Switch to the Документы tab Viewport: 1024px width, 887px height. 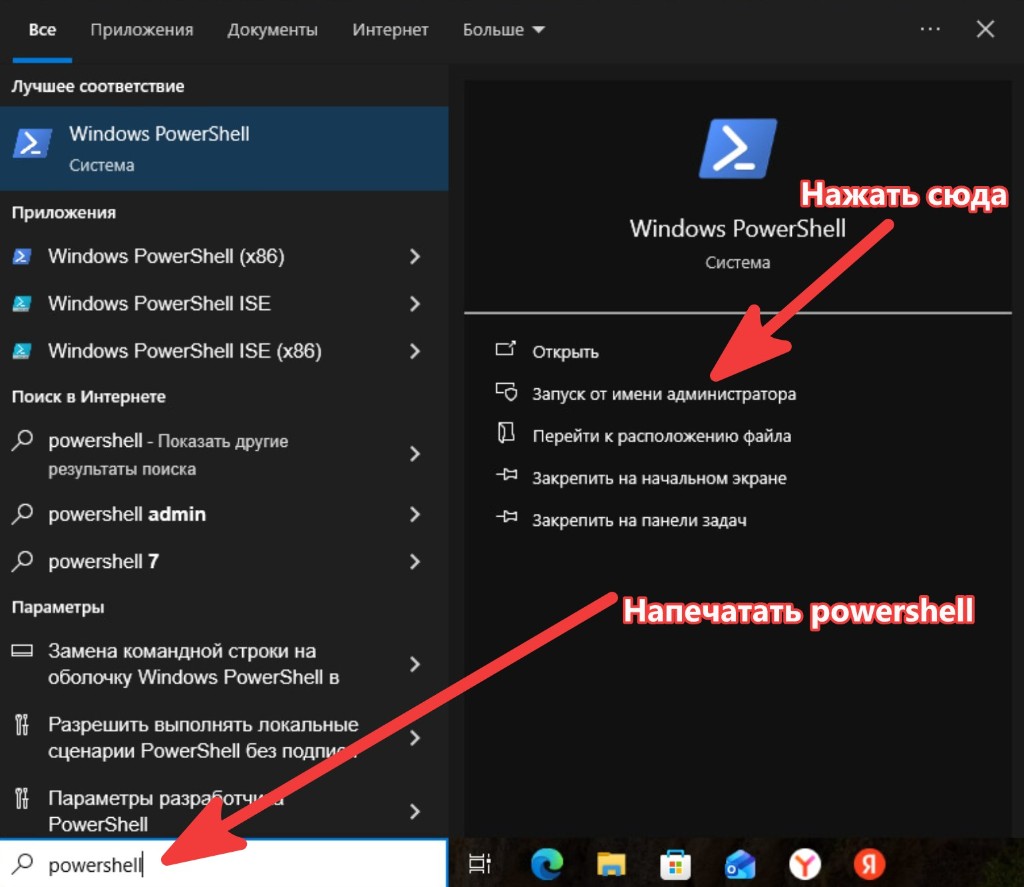(x=272, y=29)
